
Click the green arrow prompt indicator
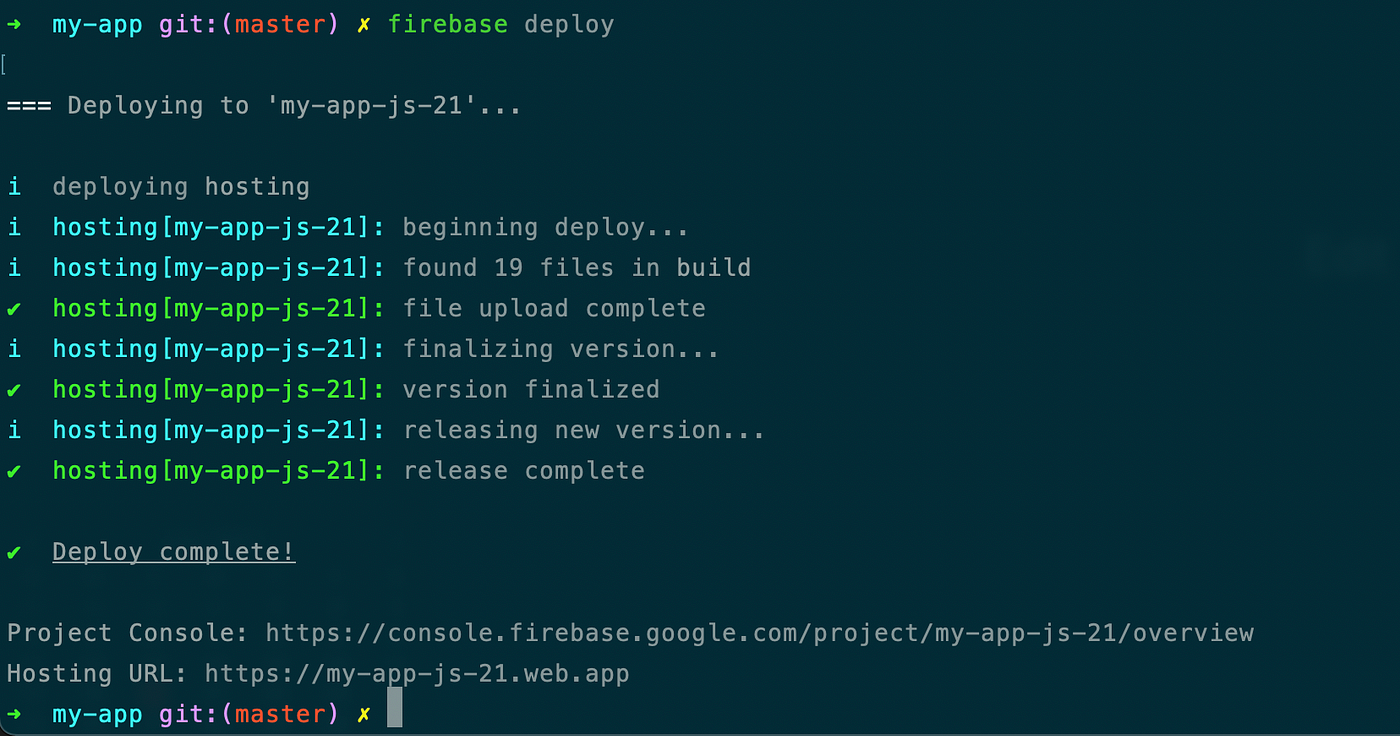[x=15, y=24]
